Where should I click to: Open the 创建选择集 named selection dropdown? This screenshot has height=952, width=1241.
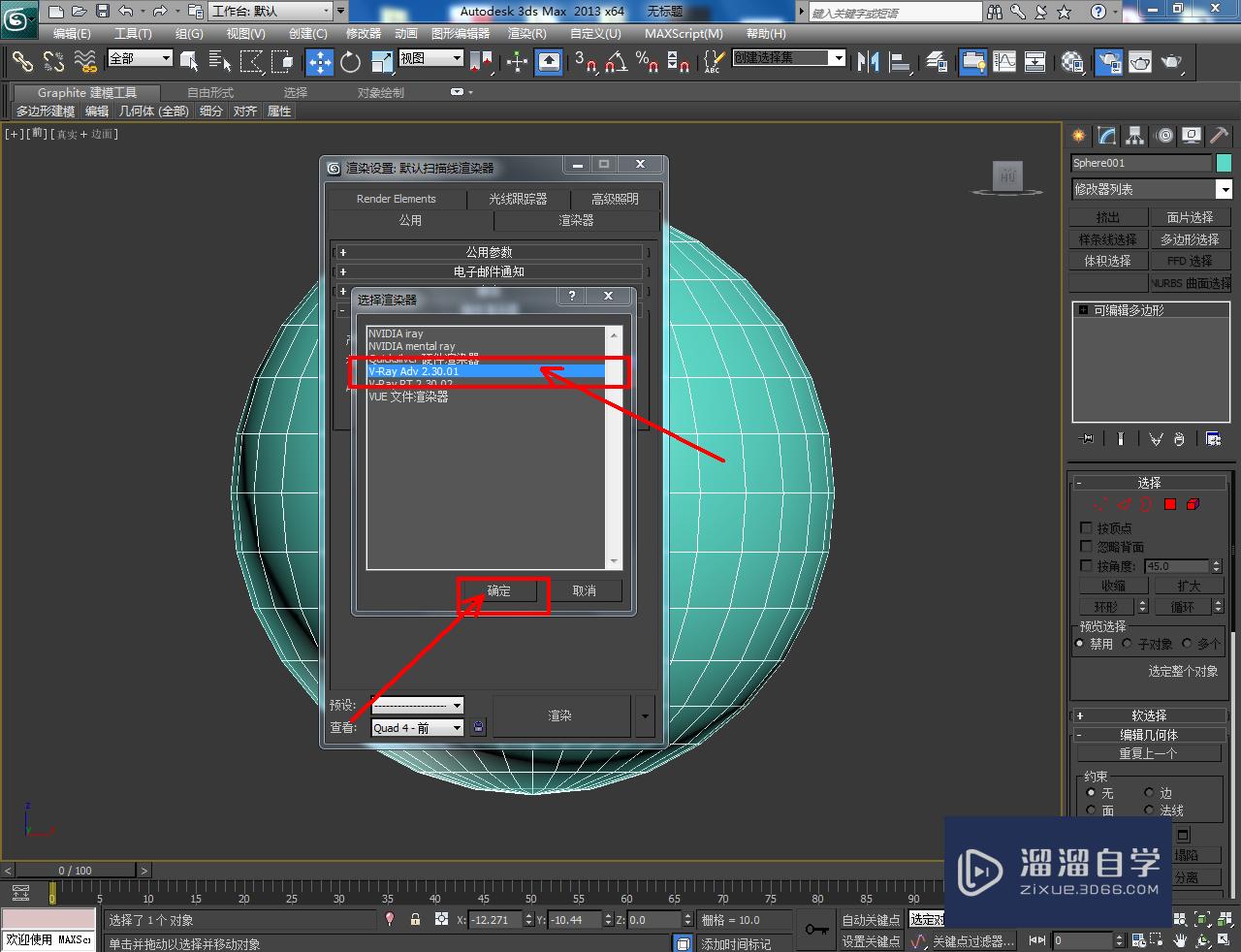pos(788,58)
